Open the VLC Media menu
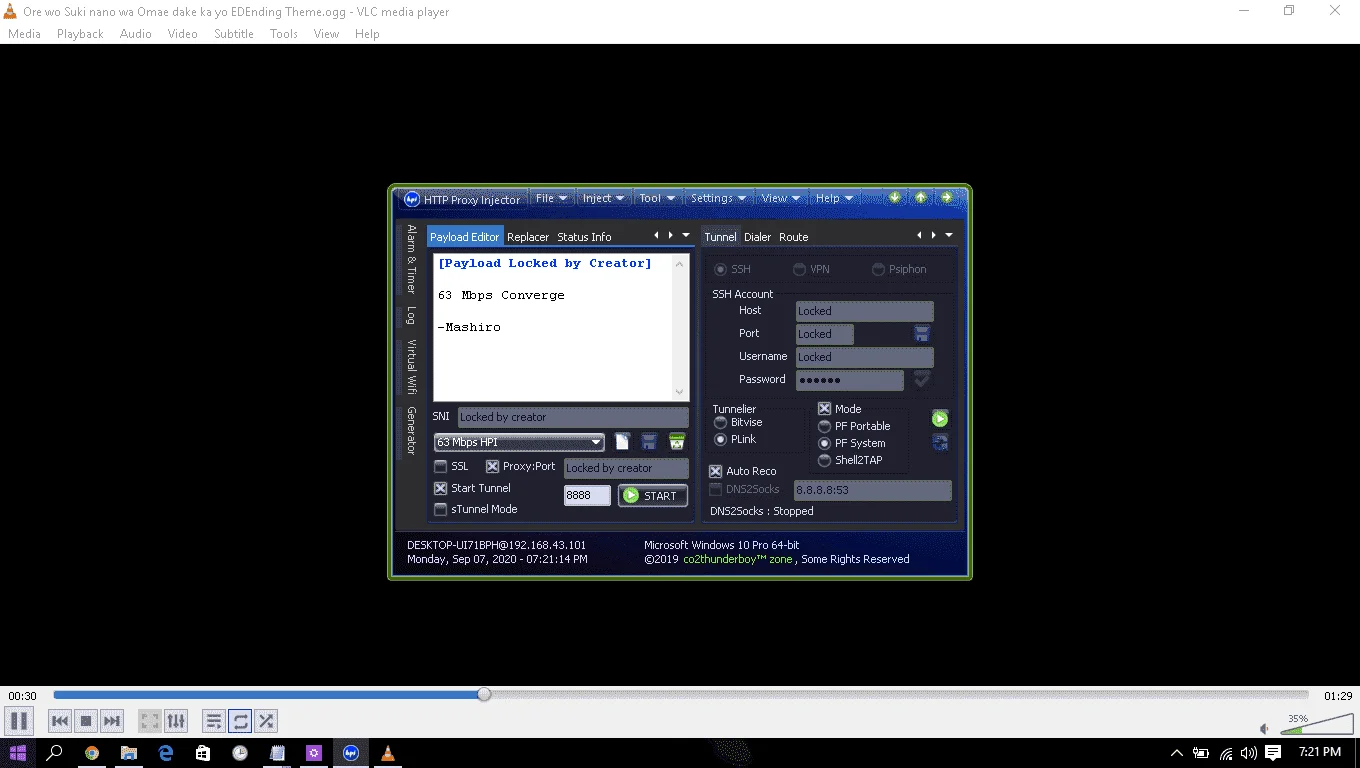Viewport: 1360px width, 768px height. 24,33
